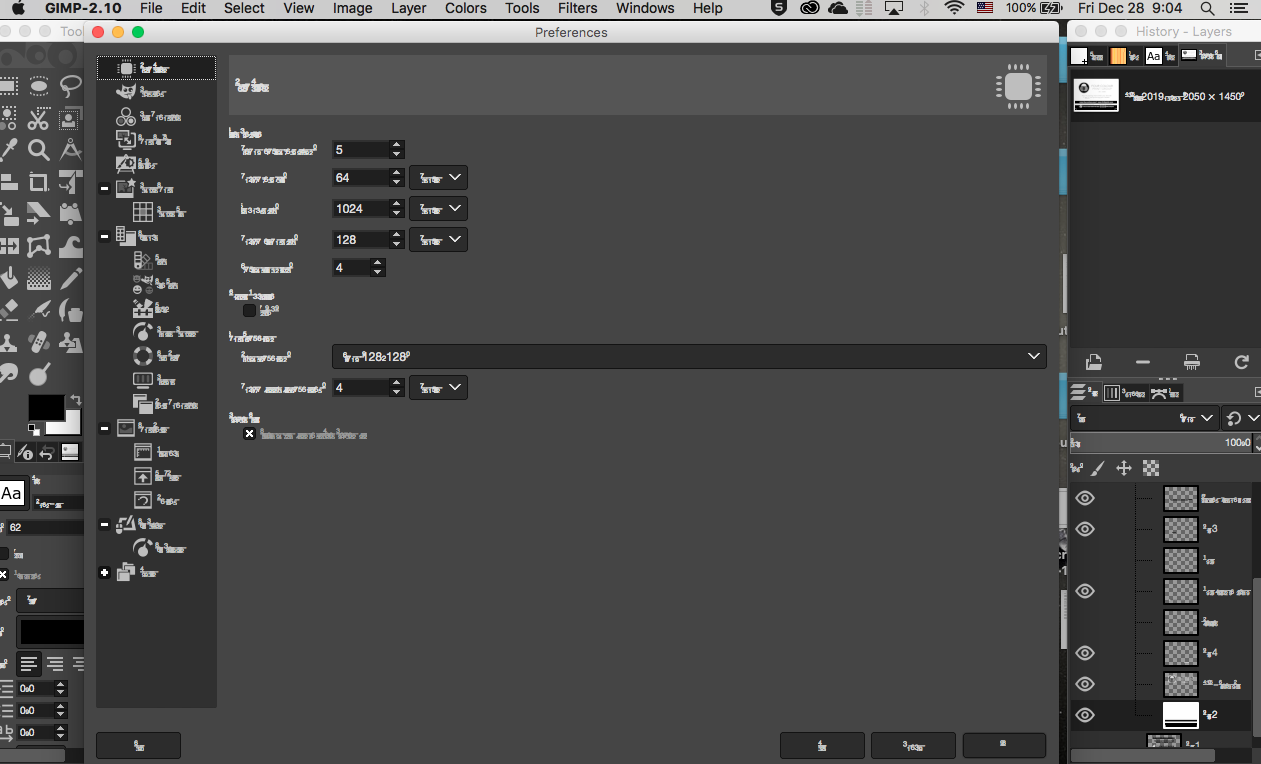Toggle the eye of the white-thumbnail layer
The width and height of the screenshot is (1261, 764).
pyautogui.click(x=1085, y=715)
